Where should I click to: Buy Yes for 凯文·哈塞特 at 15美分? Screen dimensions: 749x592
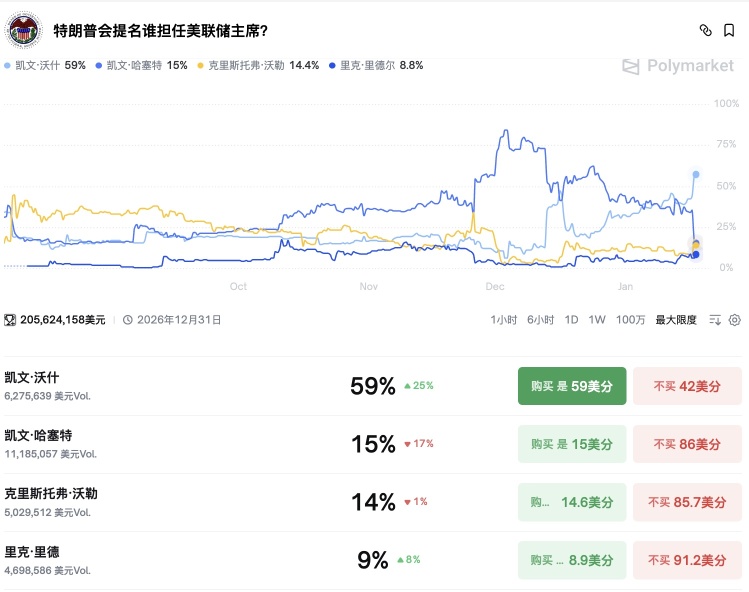click(x=572, y=444)
